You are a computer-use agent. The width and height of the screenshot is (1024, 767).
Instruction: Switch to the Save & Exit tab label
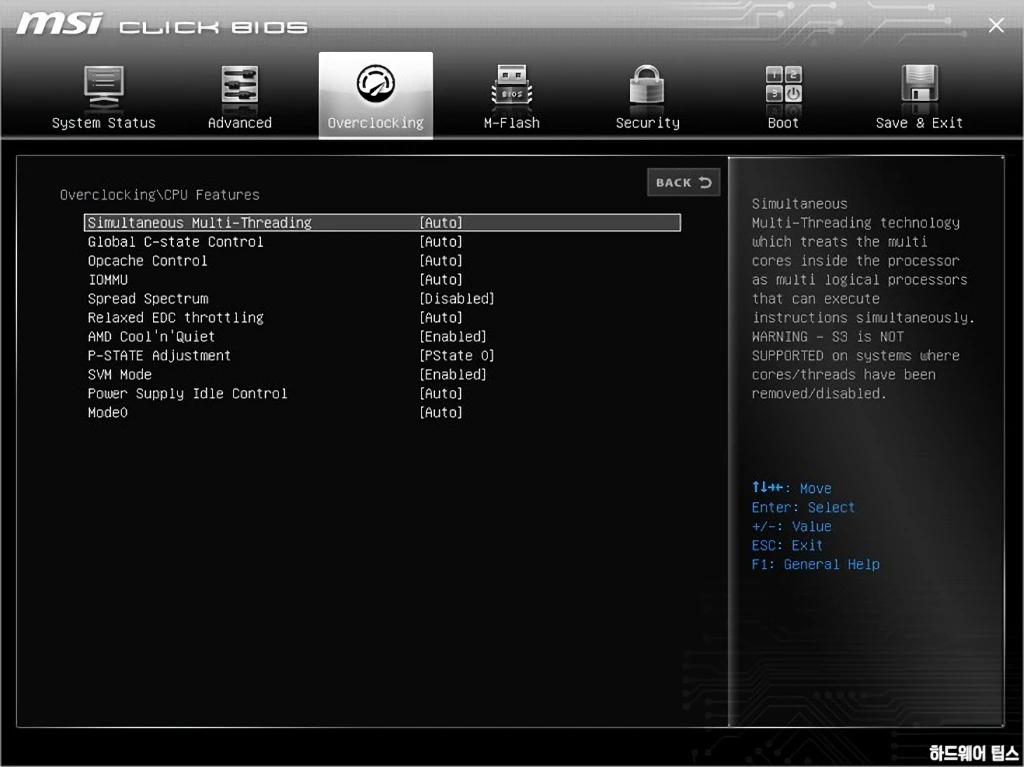coord(919,123)
